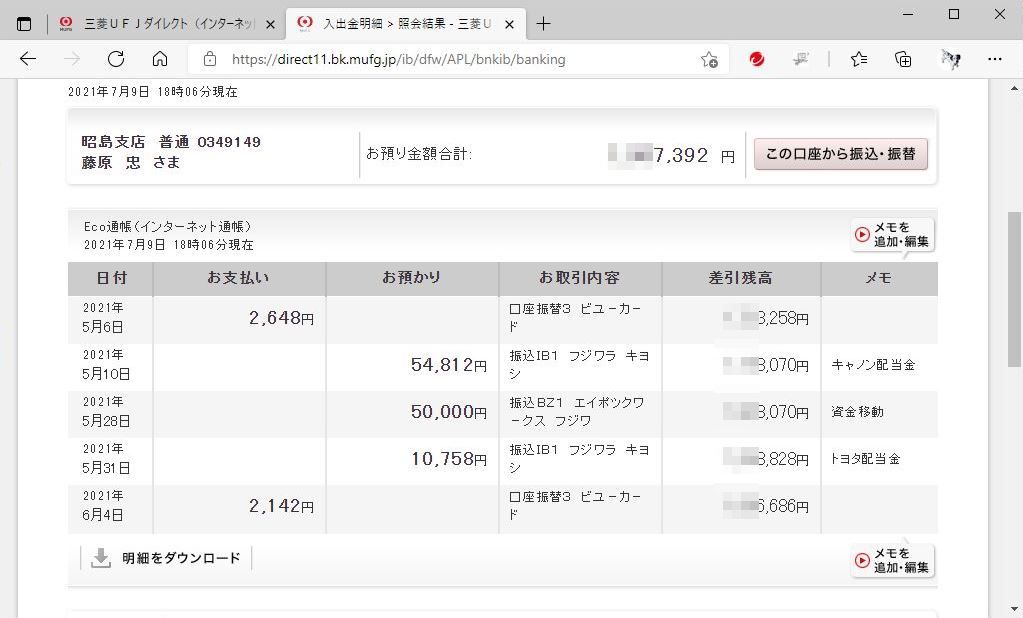Click the お支払い column header
This screenshot has width=1023, height=618.
point(239,279)
